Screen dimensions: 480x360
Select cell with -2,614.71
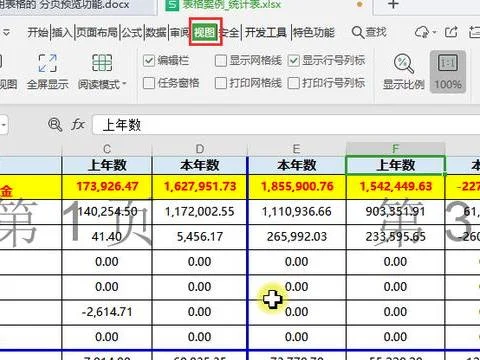click(x=107, y=312)
